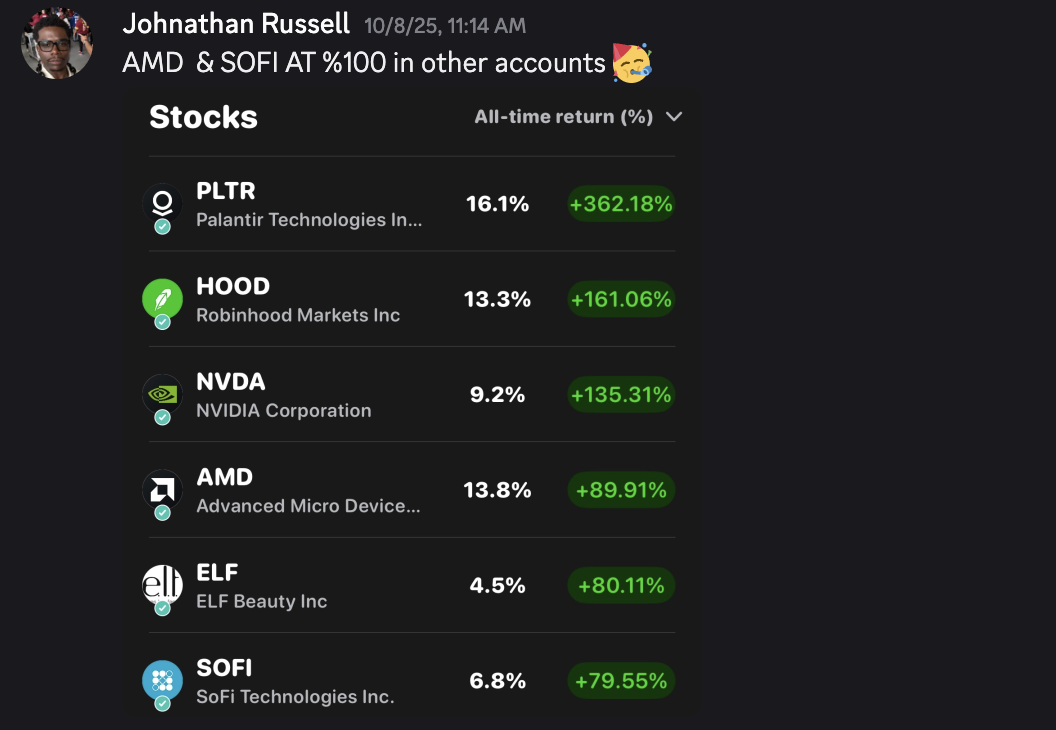Click the +89.91% return badge for AMD
The width and height of the screenshot is (1056, 730).
(x=621, y=490)
